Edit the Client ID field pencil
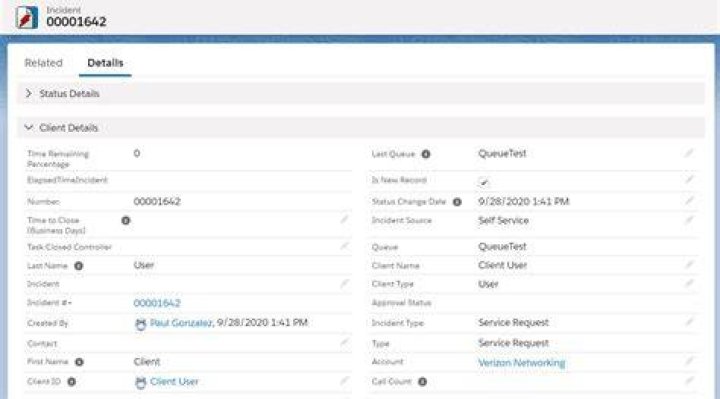 pyautogui.click(x=344, y=381)
